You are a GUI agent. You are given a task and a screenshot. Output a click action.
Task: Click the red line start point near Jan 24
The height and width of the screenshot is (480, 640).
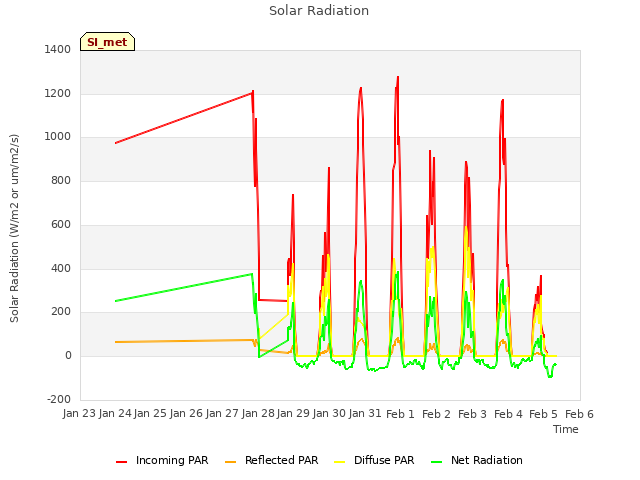(116, 143)
